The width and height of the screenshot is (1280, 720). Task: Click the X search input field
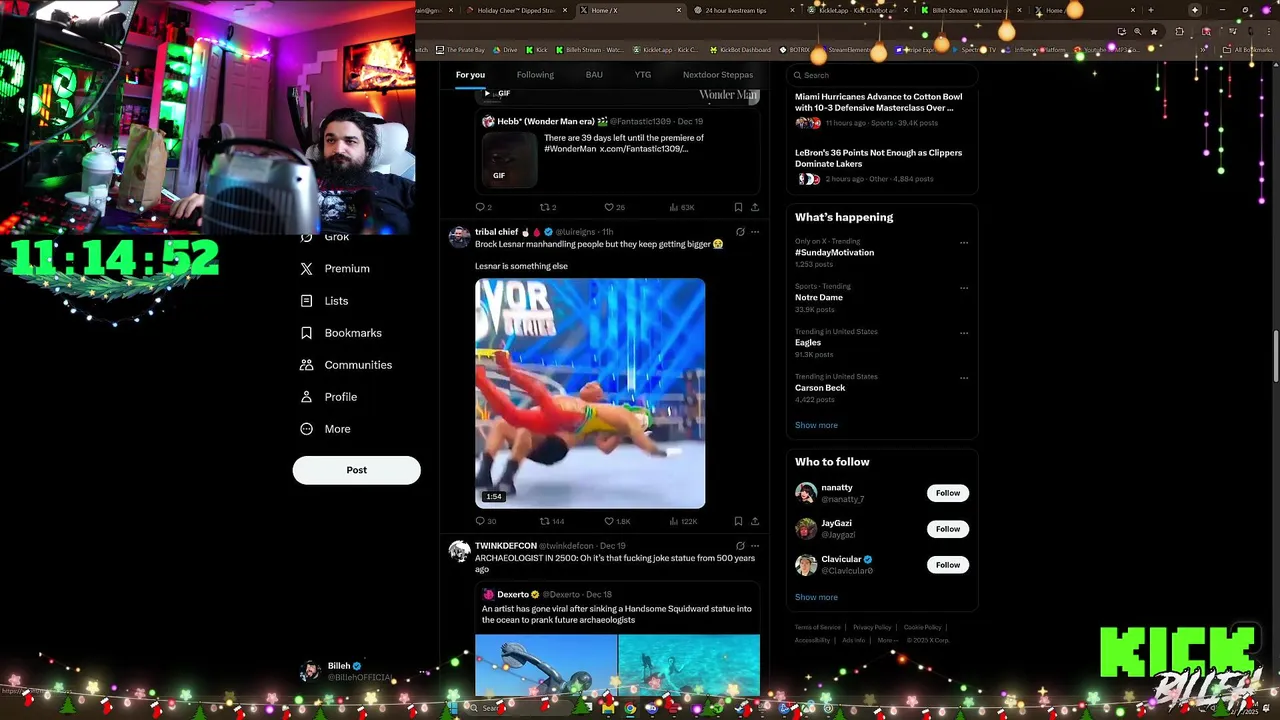pos(882,75)
